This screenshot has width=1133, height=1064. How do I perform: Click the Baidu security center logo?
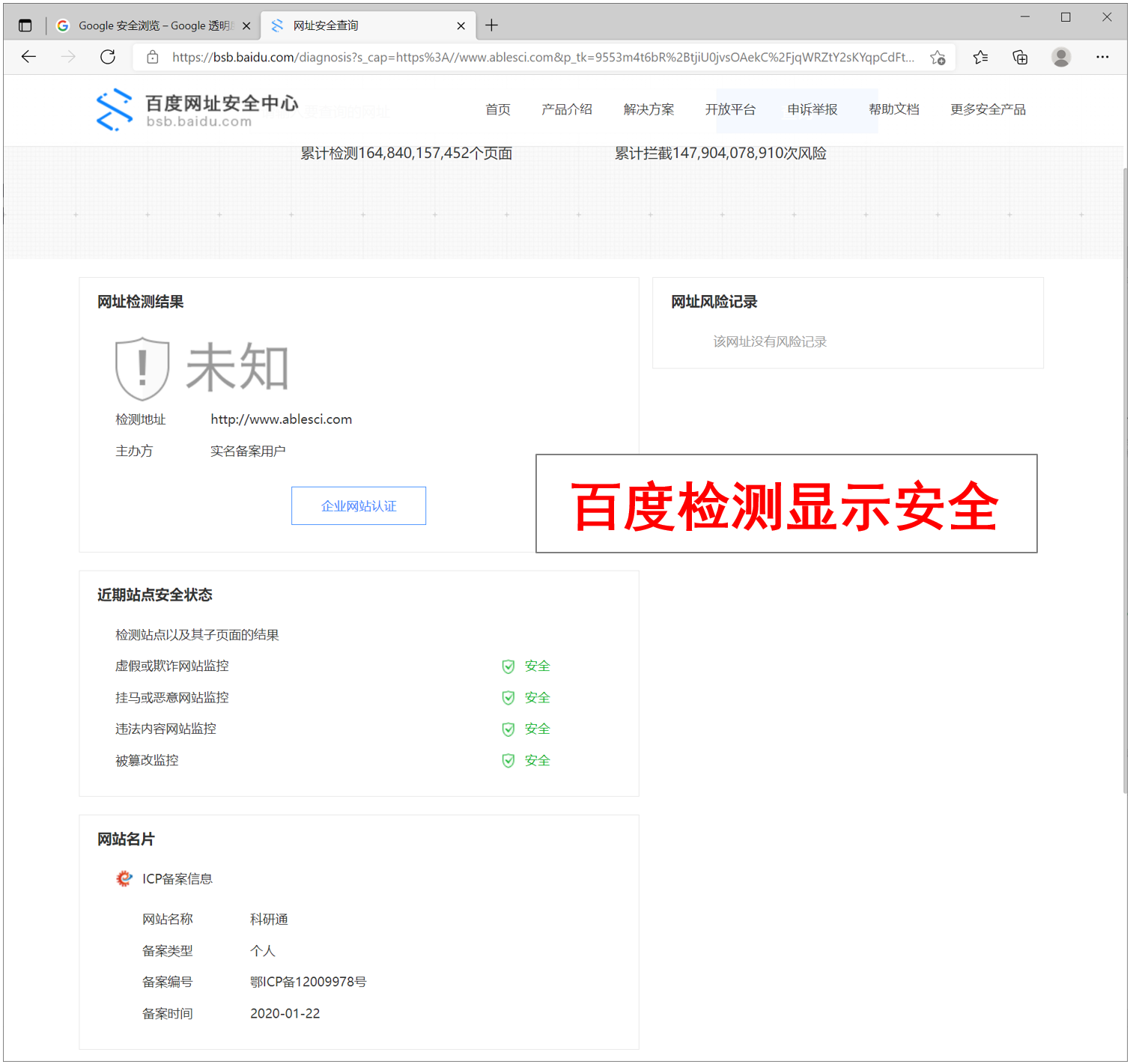click(197, 109)
